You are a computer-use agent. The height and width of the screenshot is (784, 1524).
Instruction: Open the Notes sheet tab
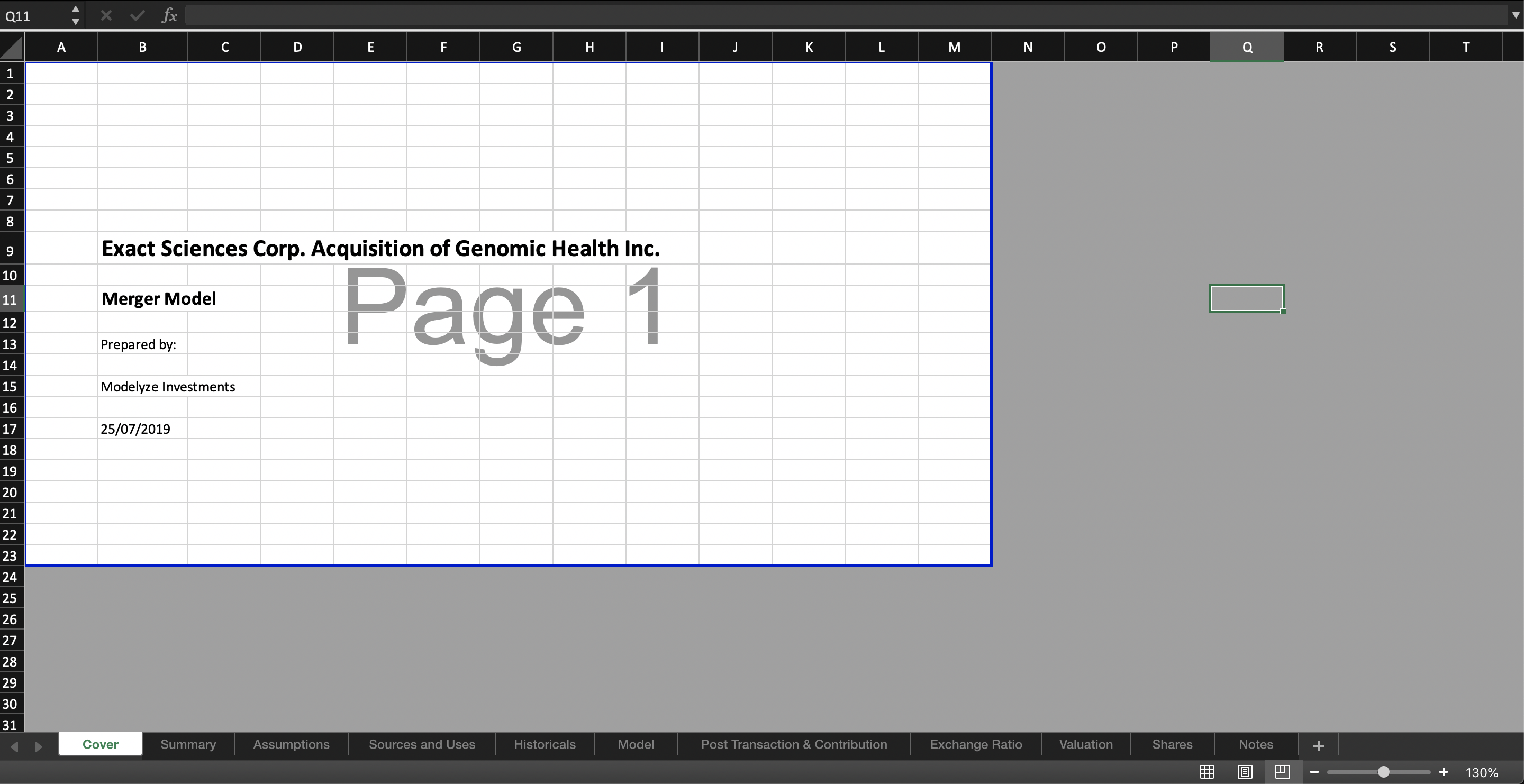[x=1255, y=744]
